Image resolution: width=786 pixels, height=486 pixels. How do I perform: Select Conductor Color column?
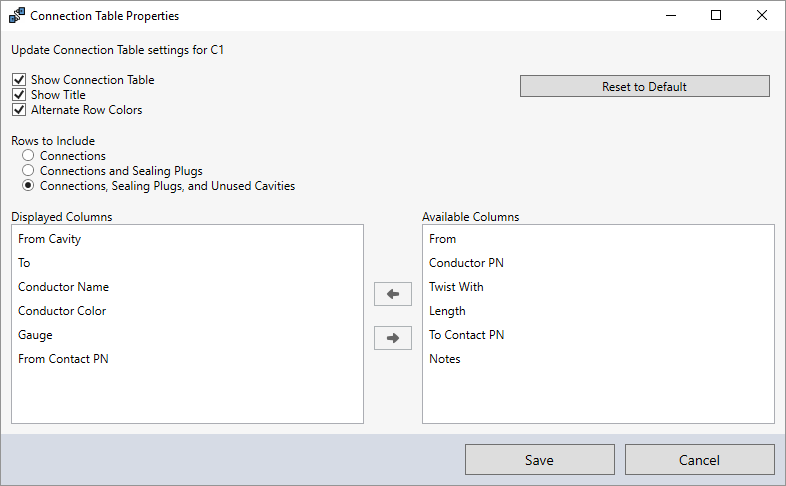tap(187, 311)
